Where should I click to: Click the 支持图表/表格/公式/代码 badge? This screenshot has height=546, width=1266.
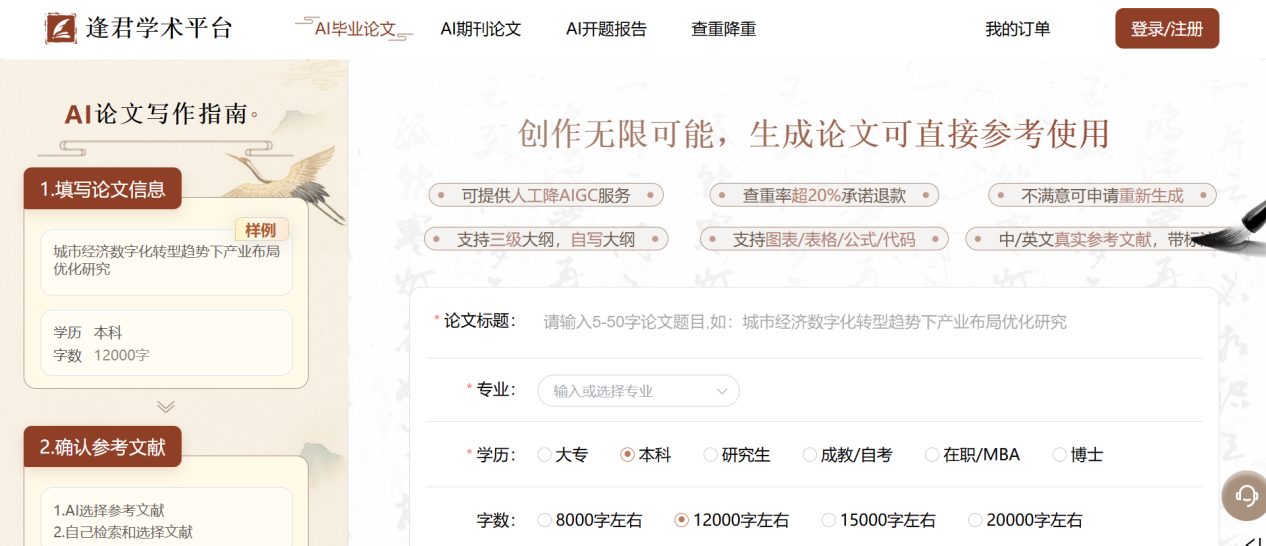click(824, 239)
